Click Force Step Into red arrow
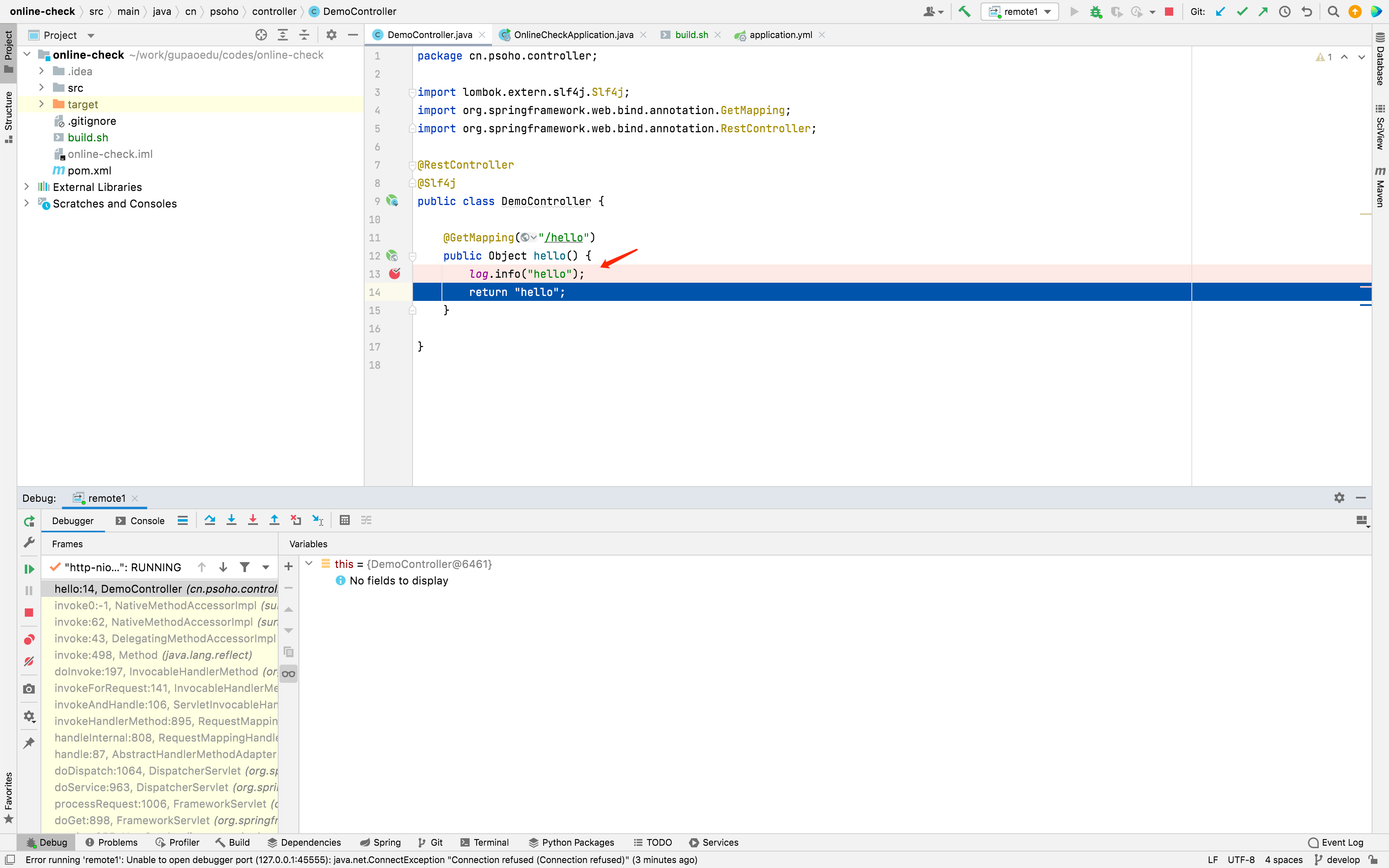This screenshot has height=868, width=1389. [253, 520]
